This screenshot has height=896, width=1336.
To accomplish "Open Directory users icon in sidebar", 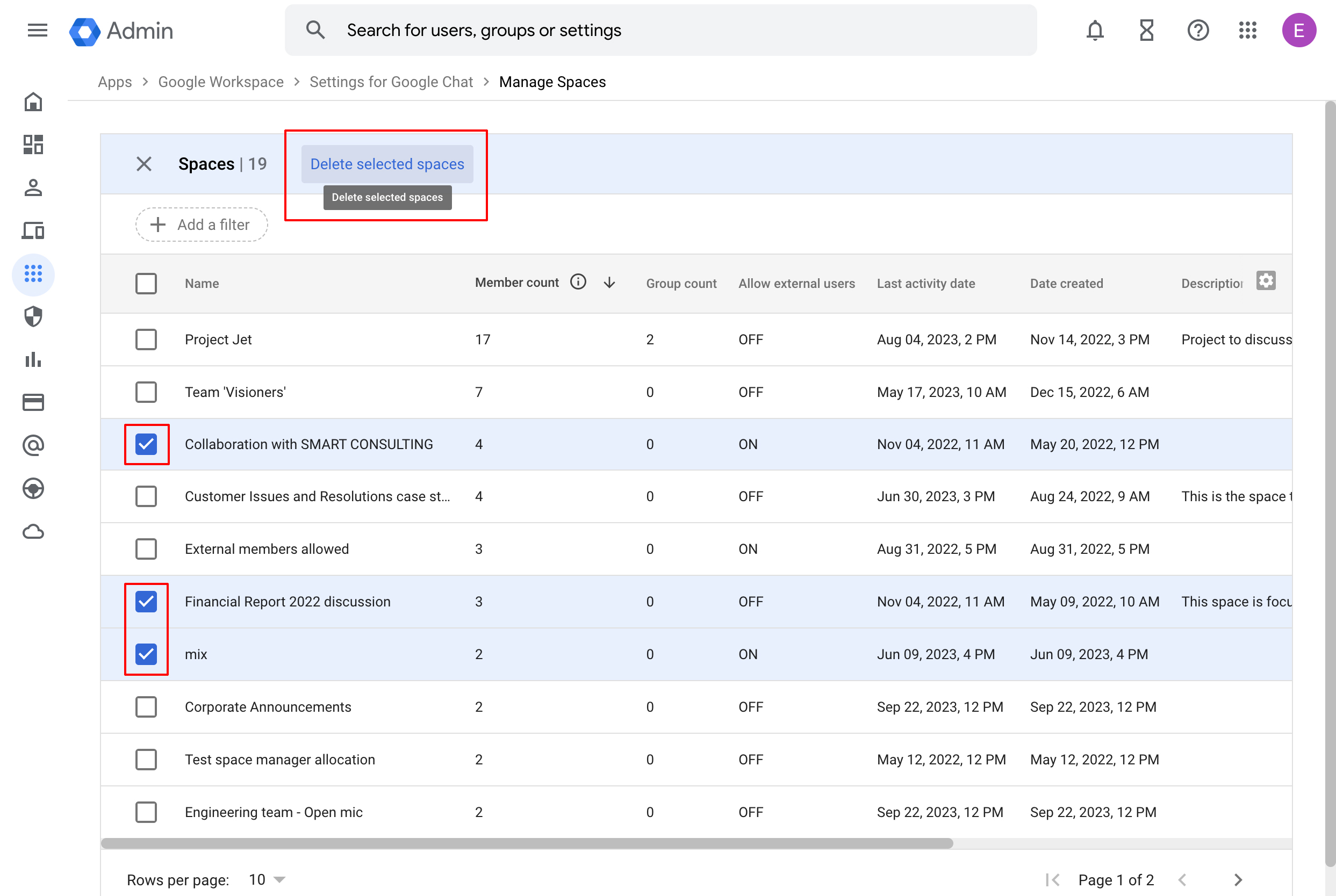I will click(x=33, y=188).
